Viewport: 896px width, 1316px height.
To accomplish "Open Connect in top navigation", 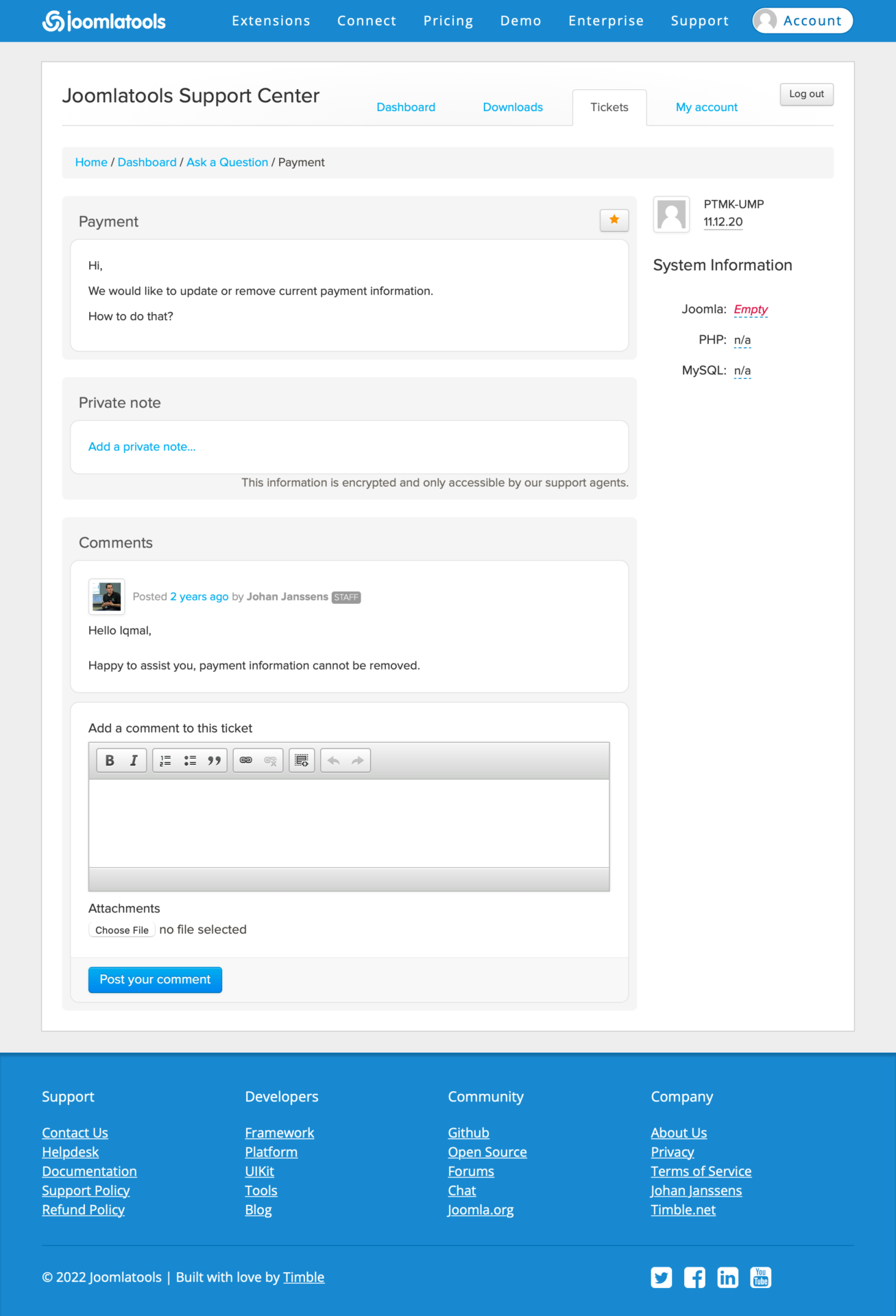I will coord(367,21).
